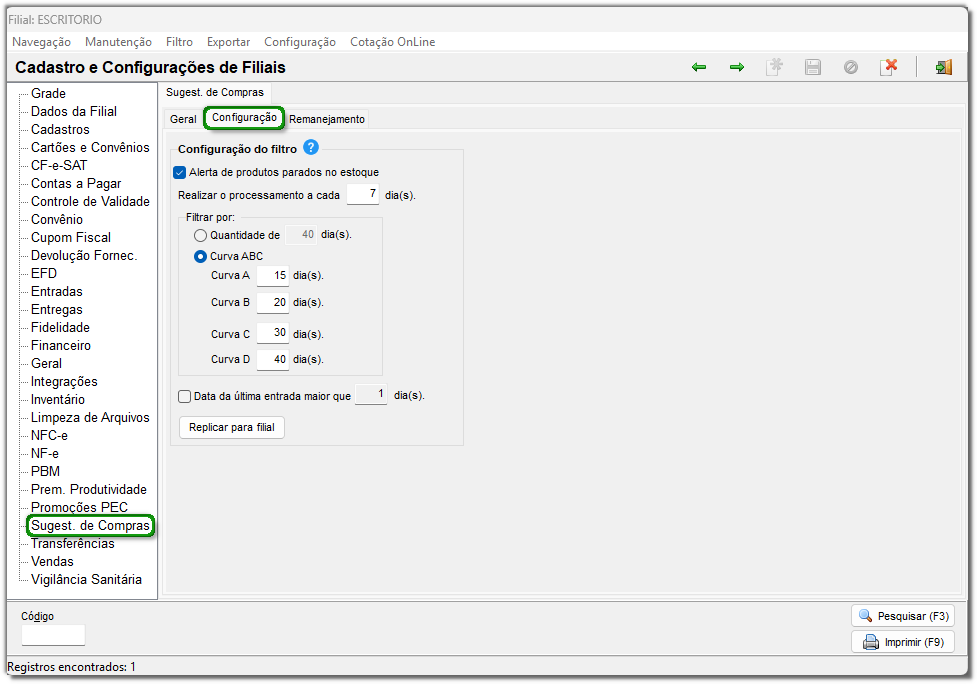The height and width of the screenshot is (684, 977).
Task: Click the save floppy disk icon
Action: [813, 67]
